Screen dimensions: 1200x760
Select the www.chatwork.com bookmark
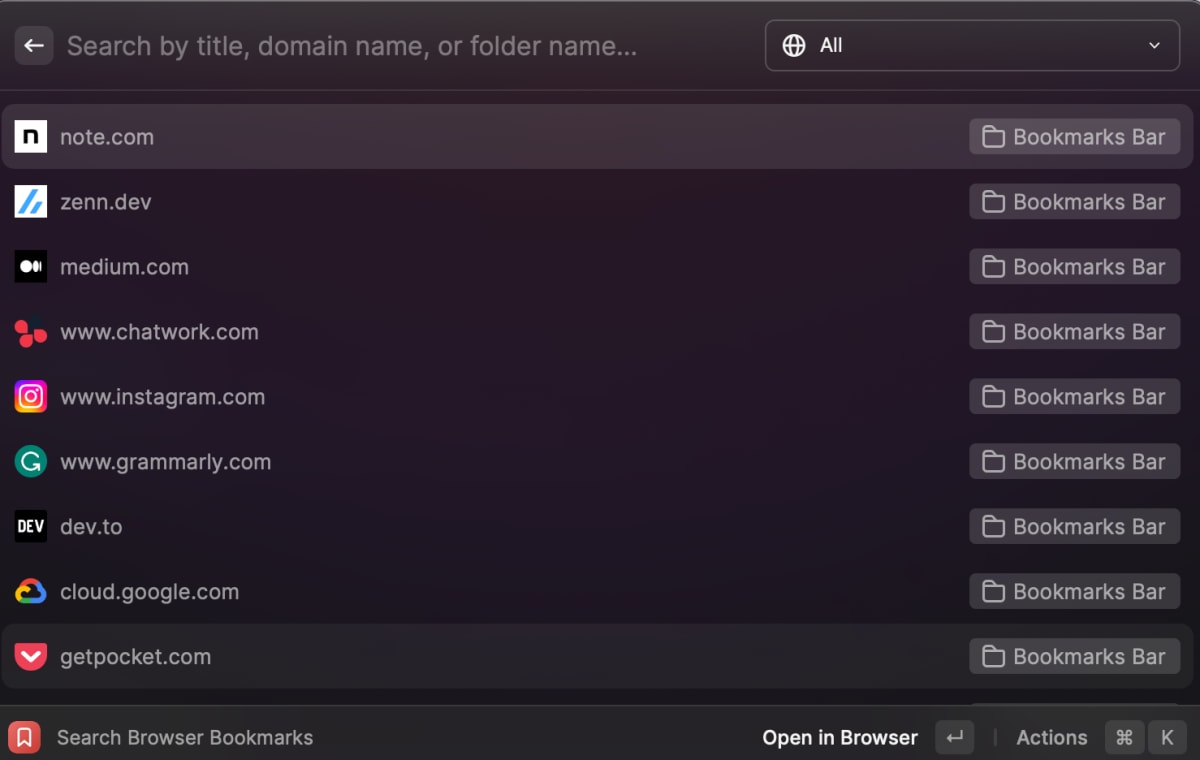coord(597,332)
